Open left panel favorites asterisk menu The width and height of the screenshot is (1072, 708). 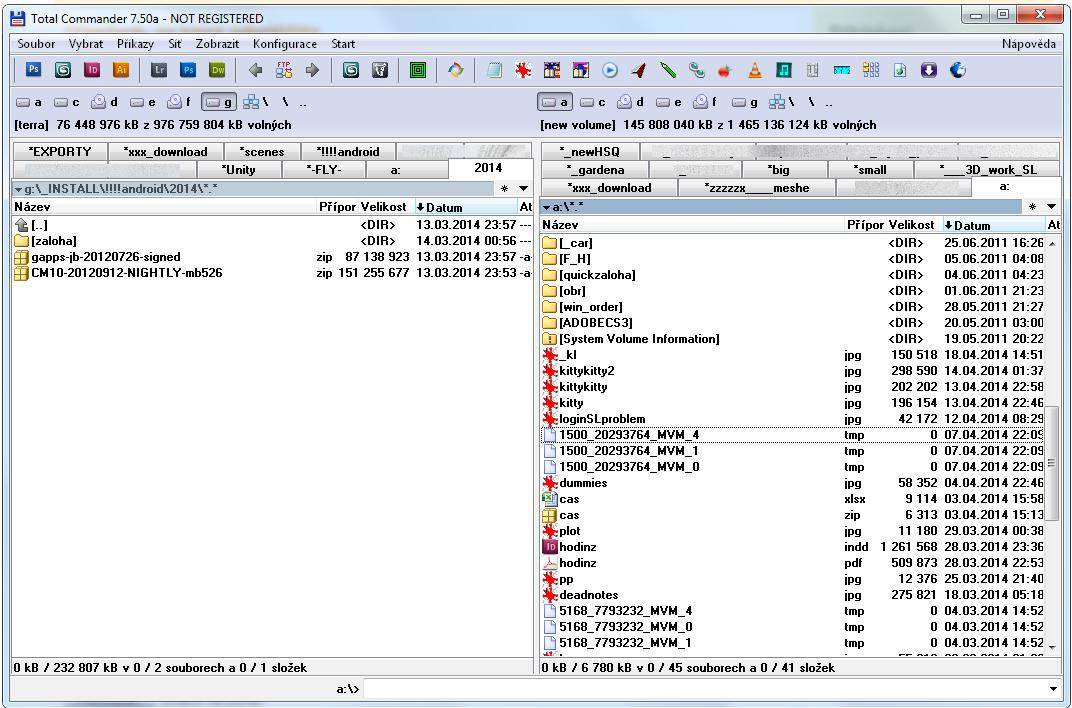coord(505,189)
